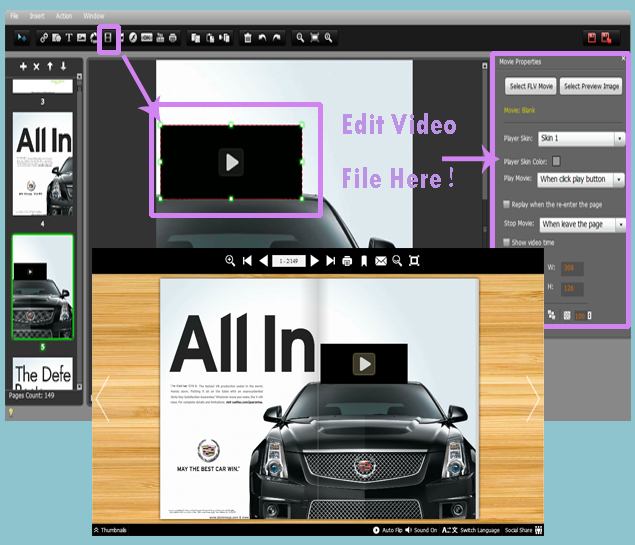Viewport: 635px width, 545px height.
Task: Open the Window menu
Action: [x=94, y=16]
